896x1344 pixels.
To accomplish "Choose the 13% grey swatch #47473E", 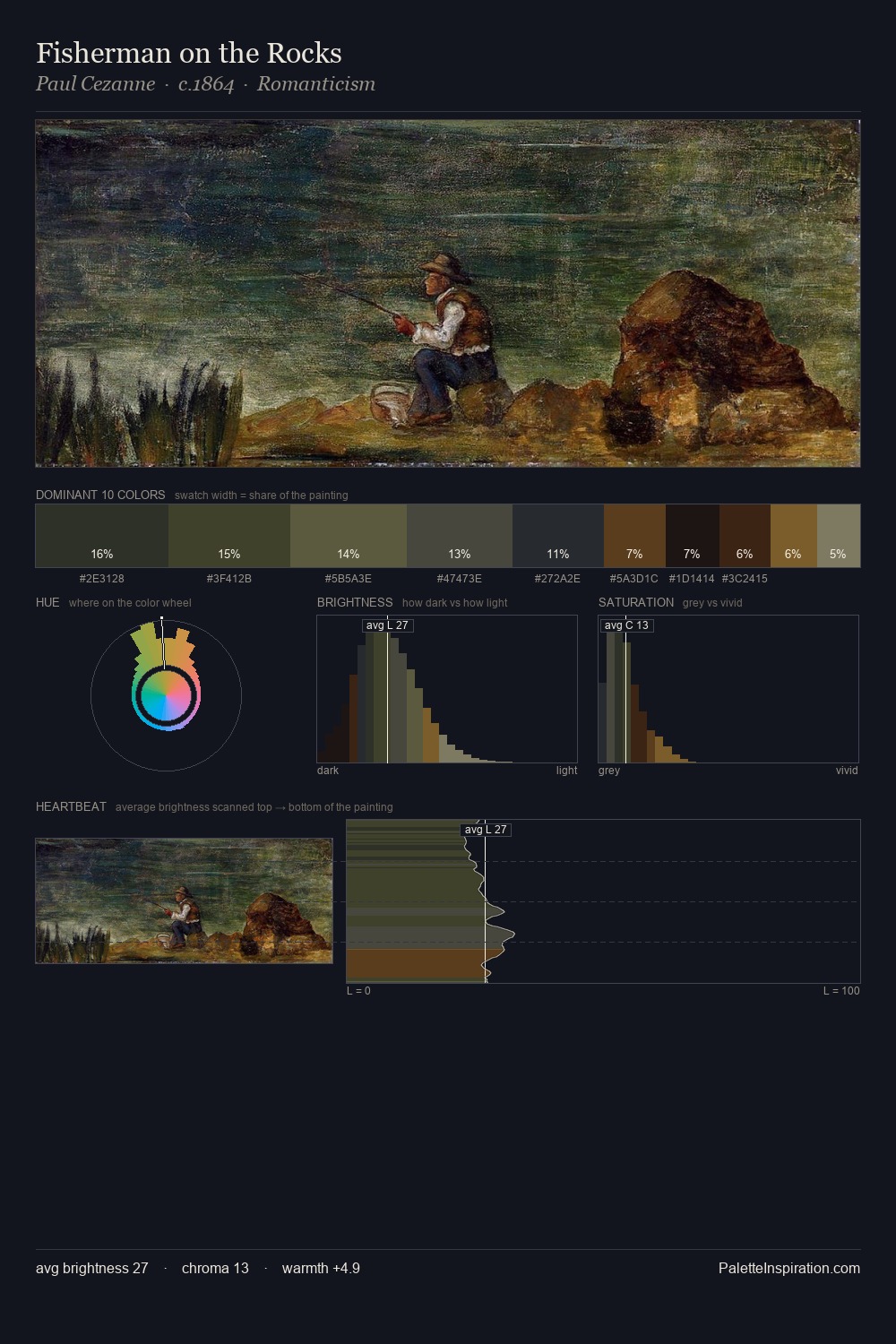I will [460, 536].
